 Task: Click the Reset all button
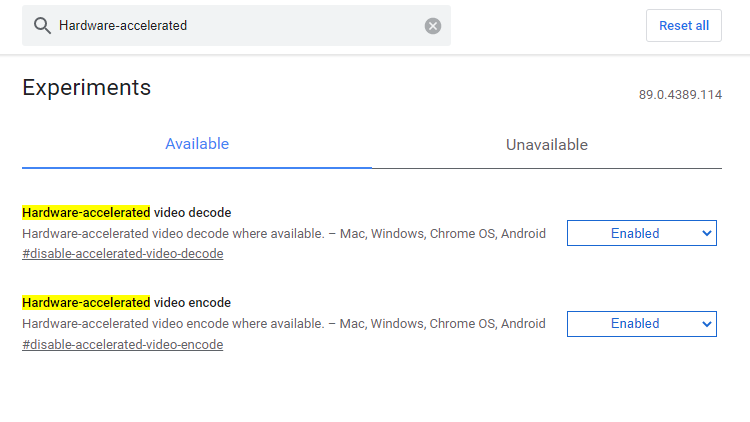coord(684,26)
